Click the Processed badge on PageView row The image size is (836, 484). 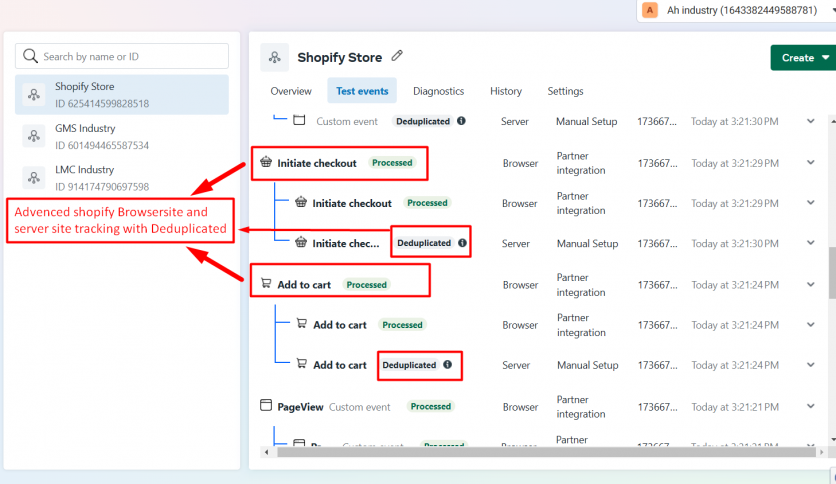point(431,406)
